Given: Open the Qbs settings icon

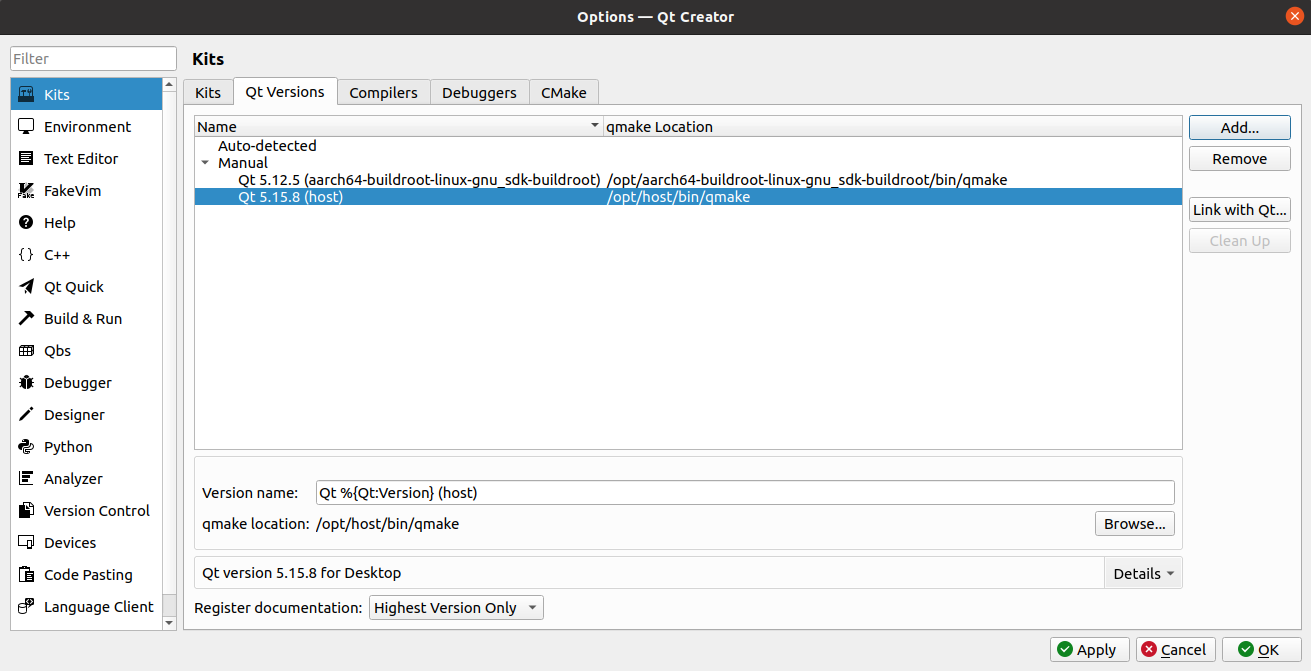Looking at the screenshot, I should click(27, 350).
